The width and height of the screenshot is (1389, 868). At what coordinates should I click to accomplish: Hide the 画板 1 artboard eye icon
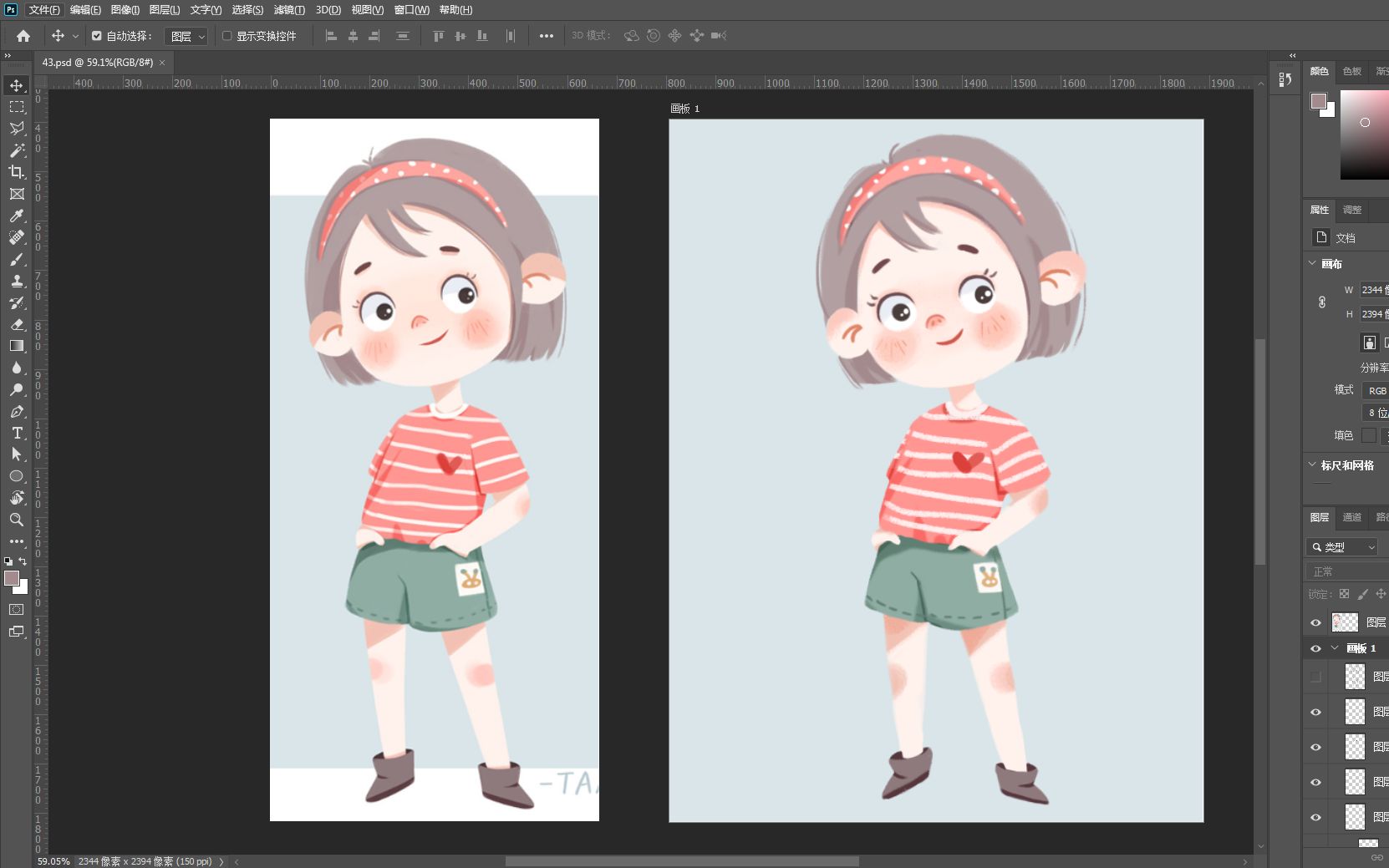1316,648
